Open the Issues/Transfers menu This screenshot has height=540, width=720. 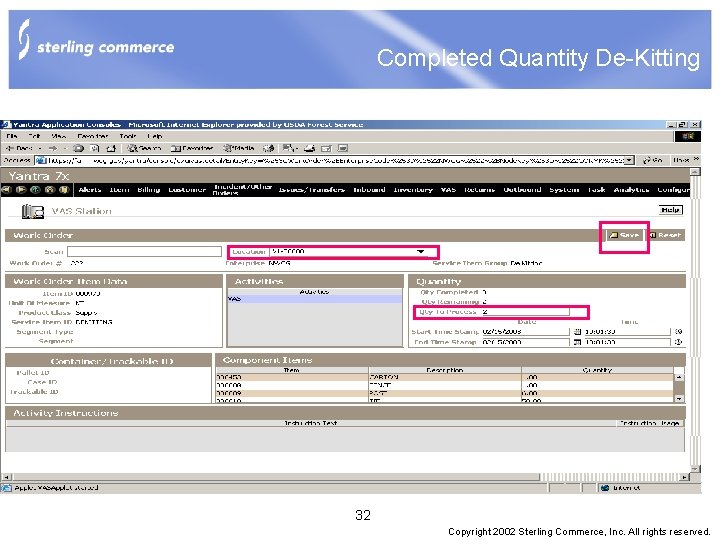coord(312,190)
